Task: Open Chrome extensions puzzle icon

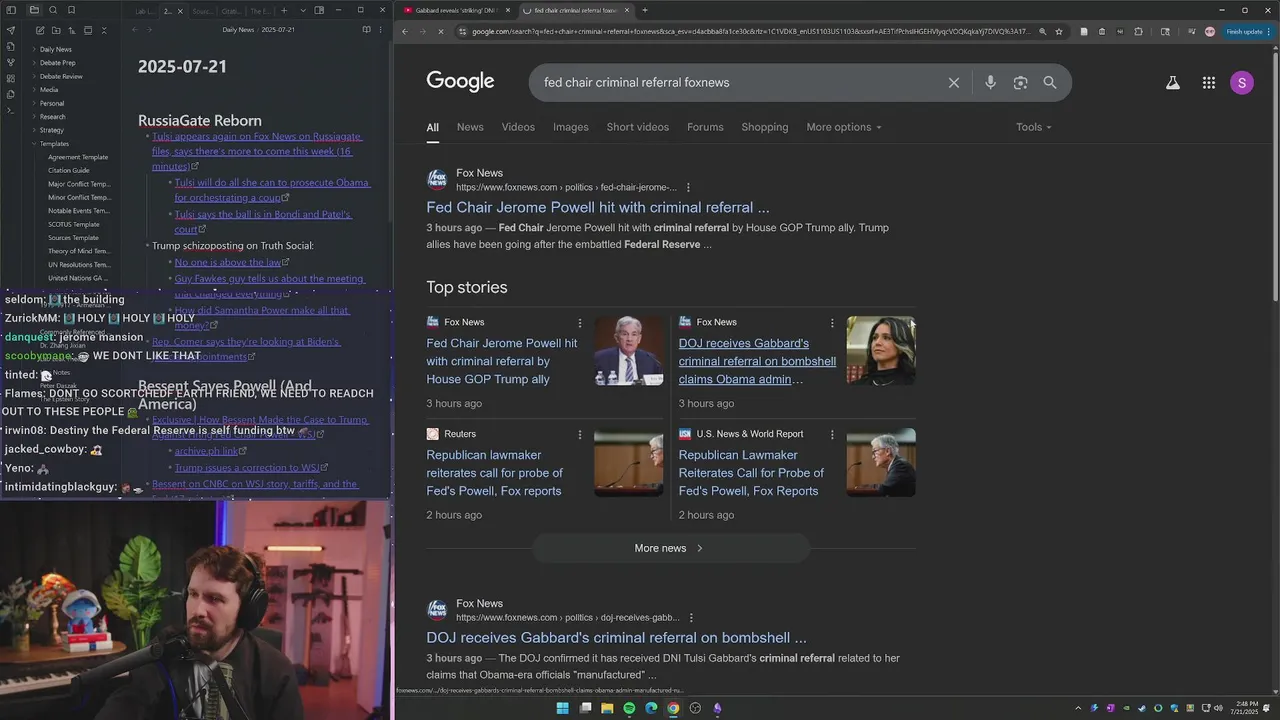Action: (x=1138, y=32)
